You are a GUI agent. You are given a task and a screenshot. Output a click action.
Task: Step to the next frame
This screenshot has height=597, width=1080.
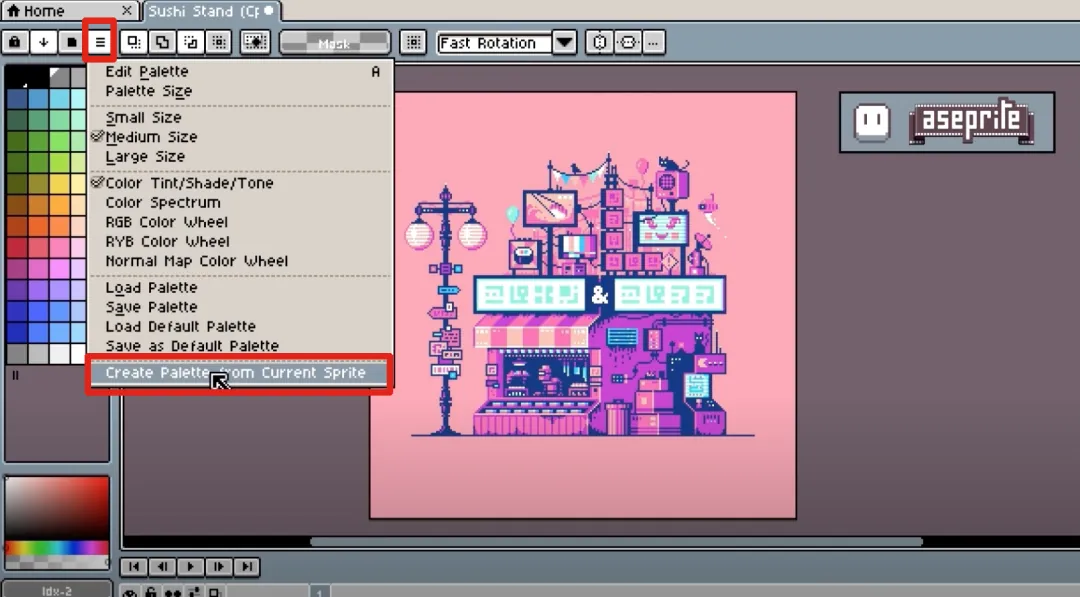pos(218,567)
